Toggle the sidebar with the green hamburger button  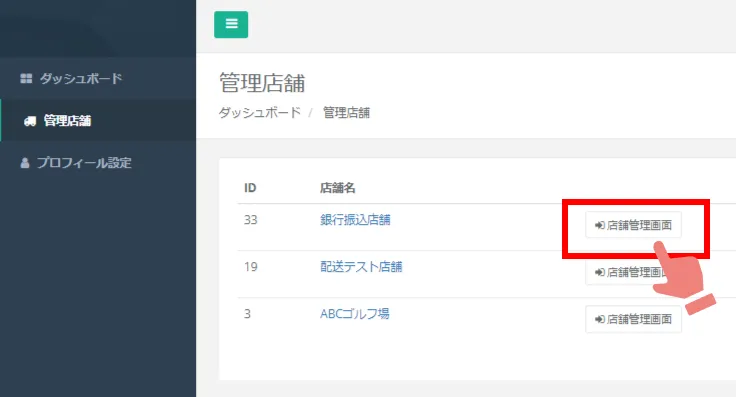231,24
